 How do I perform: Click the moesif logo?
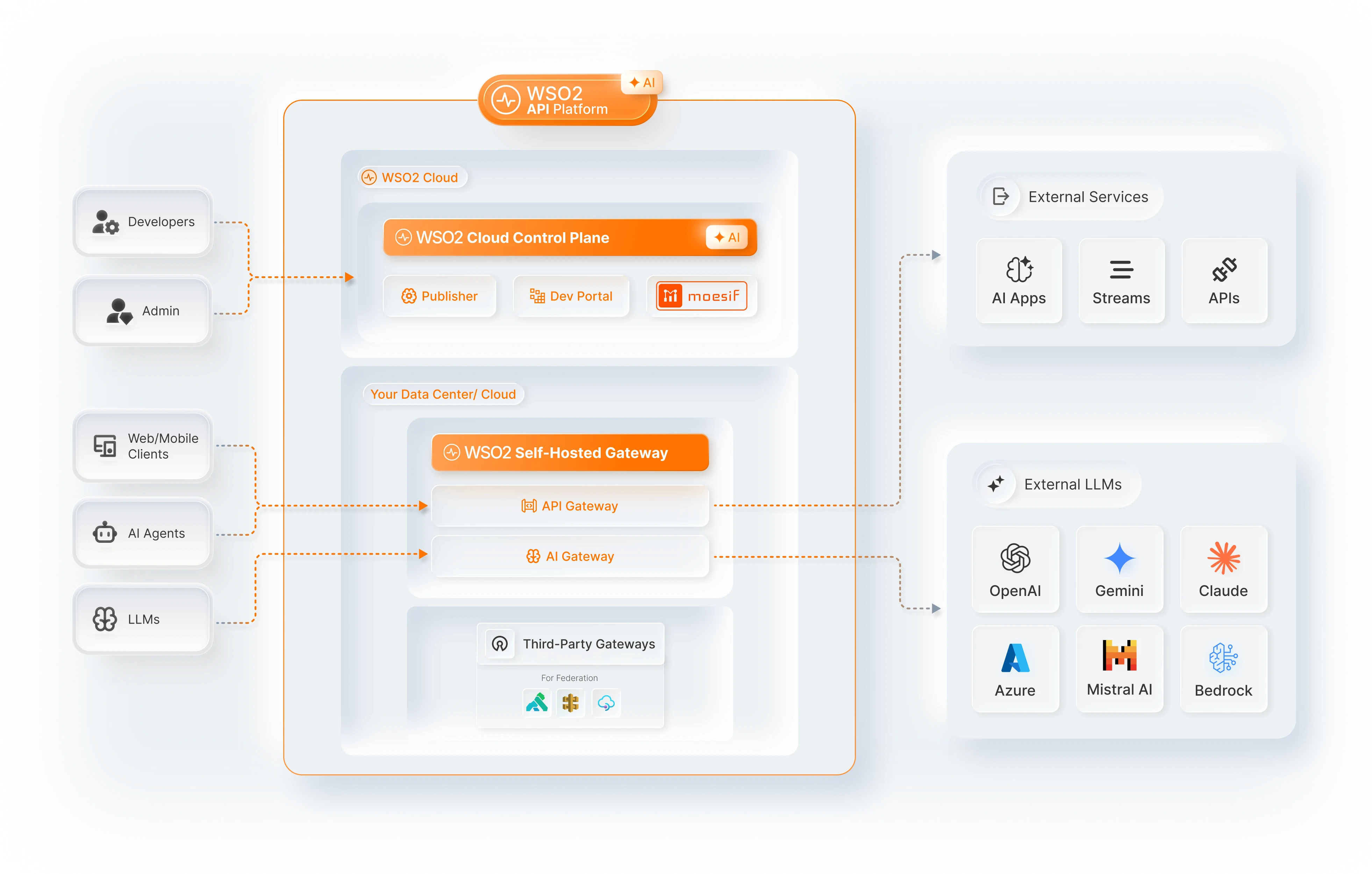[701, 296]
